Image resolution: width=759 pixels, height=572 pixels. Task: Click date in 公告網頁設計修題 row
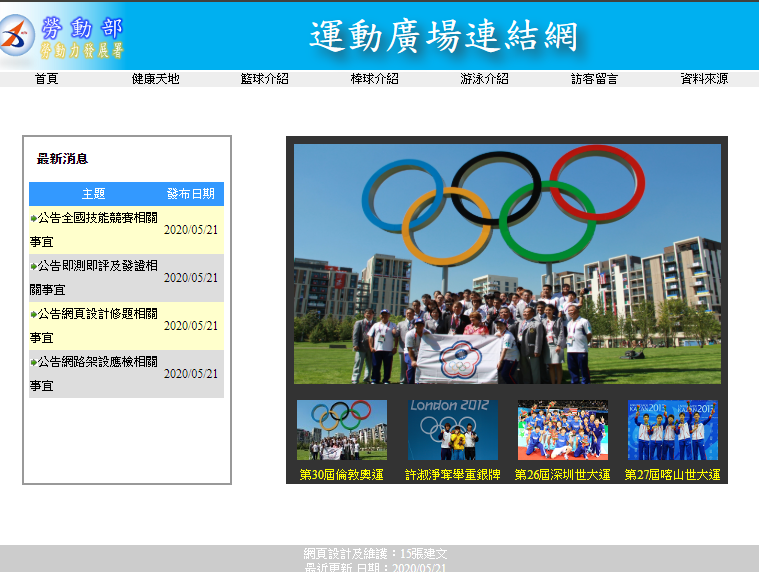(x=191, y=326)
